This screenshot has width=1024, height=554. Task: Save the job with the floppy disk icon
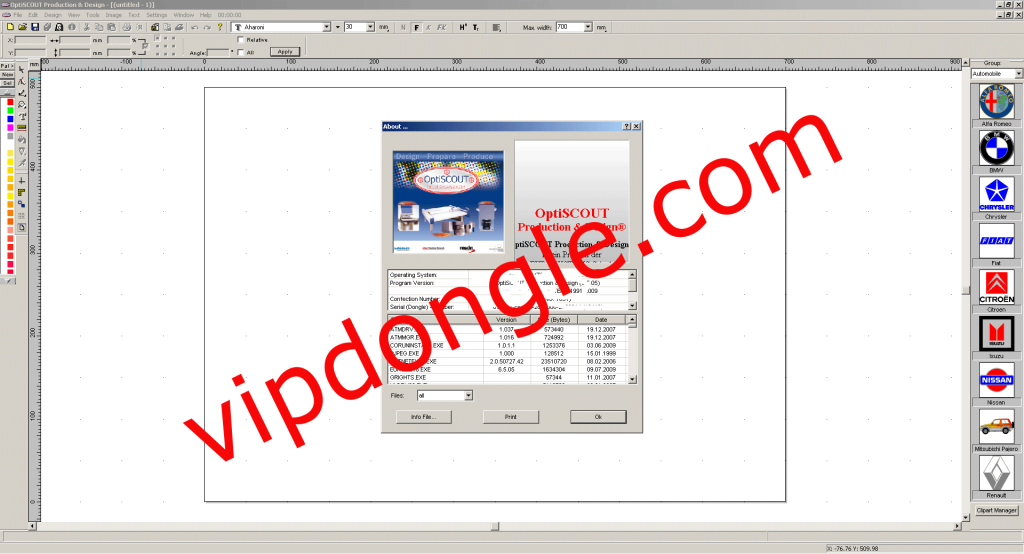click(35, 27)
